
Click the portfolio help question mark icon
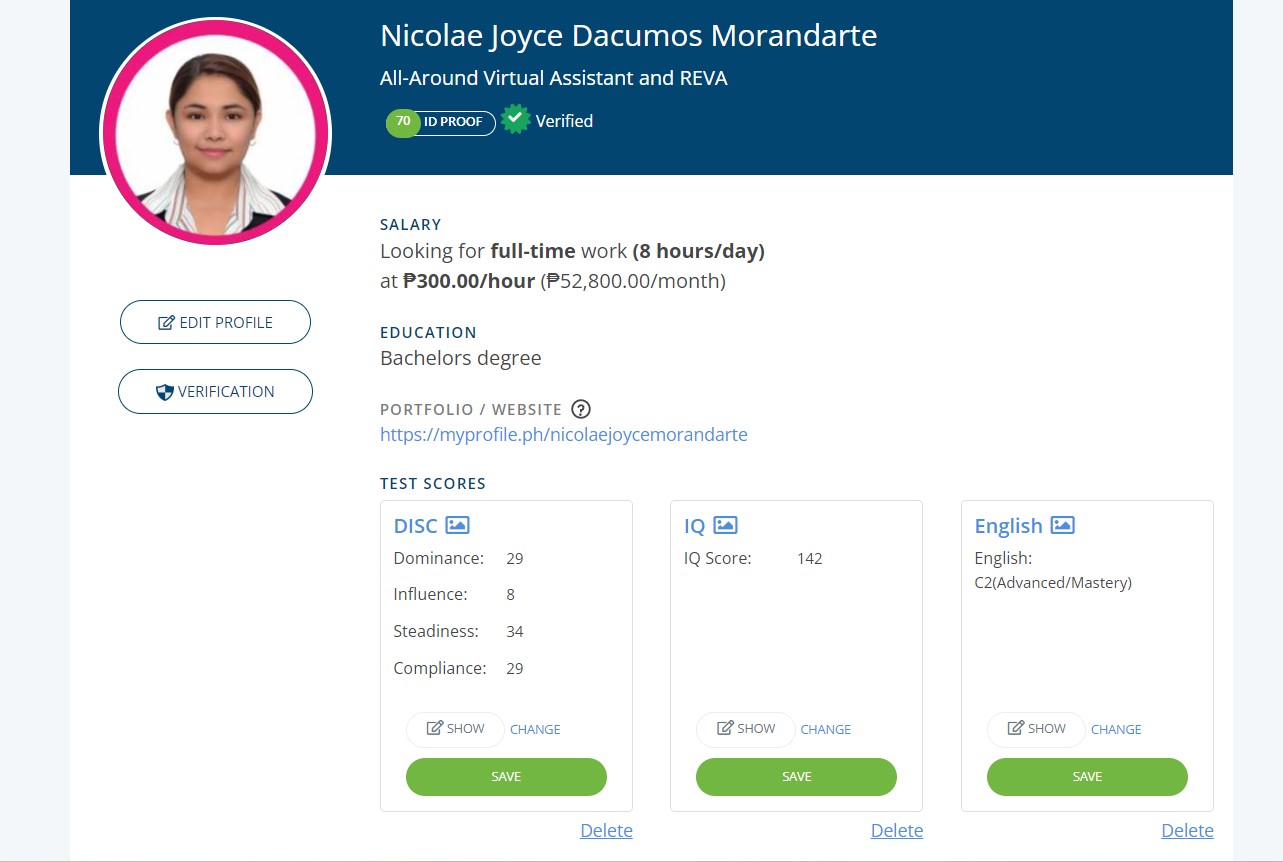point(581,409)
